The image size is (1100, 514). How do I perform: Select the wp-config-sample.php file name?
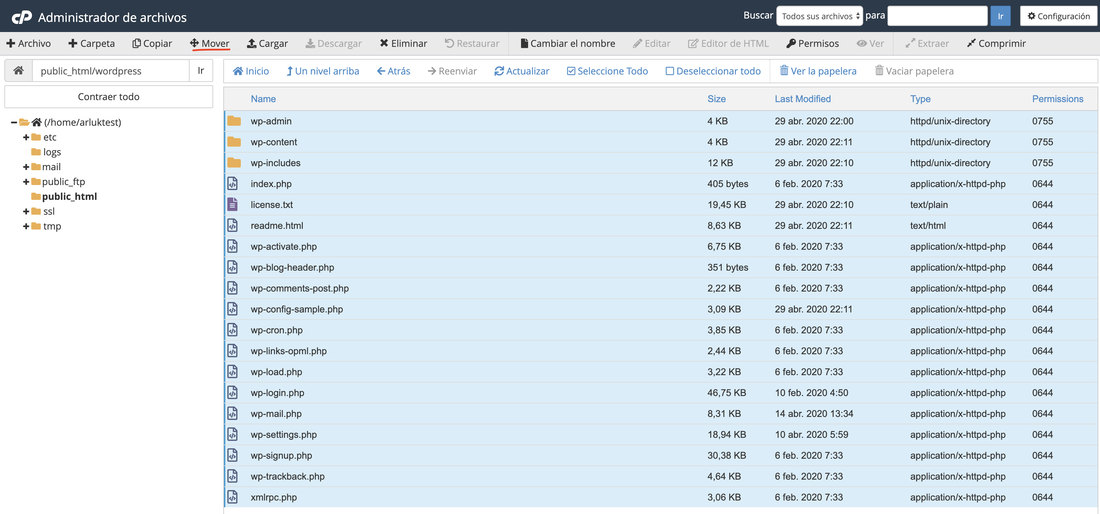[x=297, y=309]
